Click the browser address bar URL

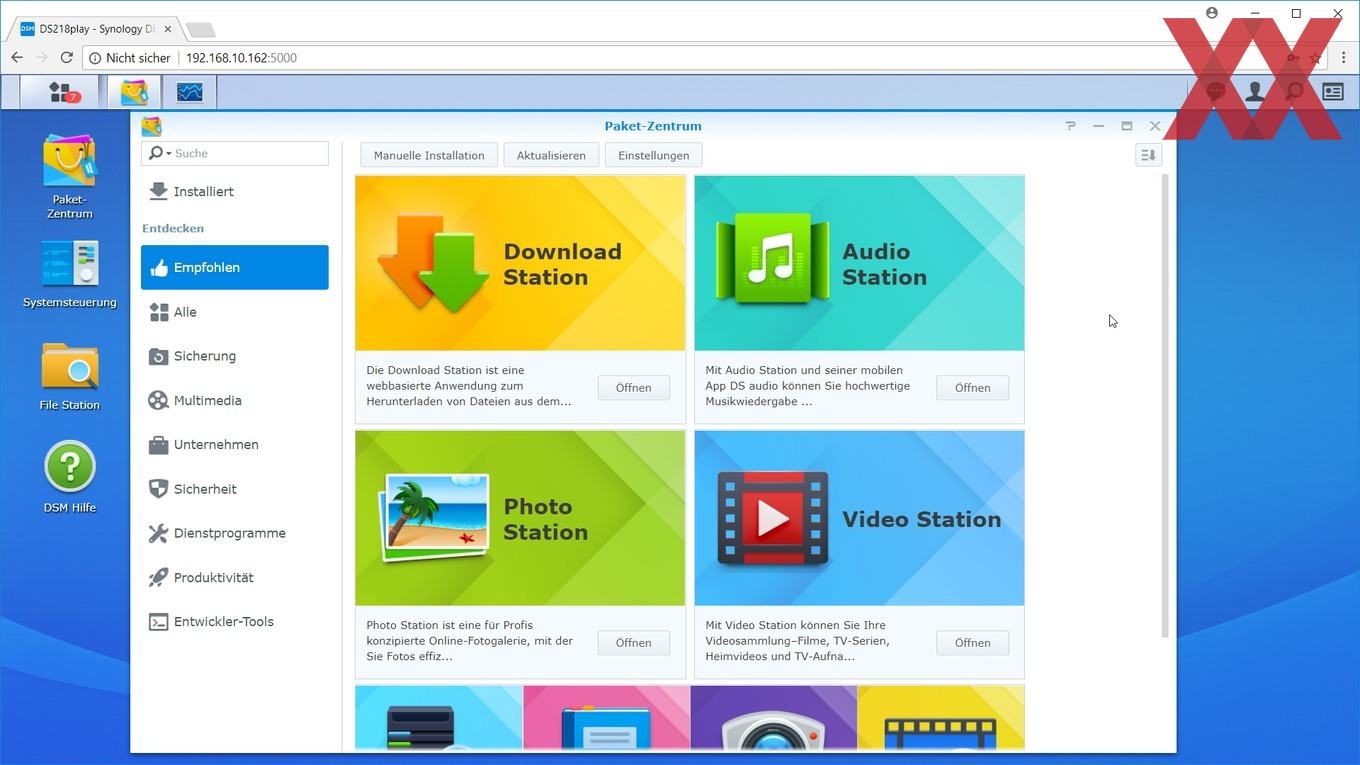pyautogui.click(x=241, y=58)
